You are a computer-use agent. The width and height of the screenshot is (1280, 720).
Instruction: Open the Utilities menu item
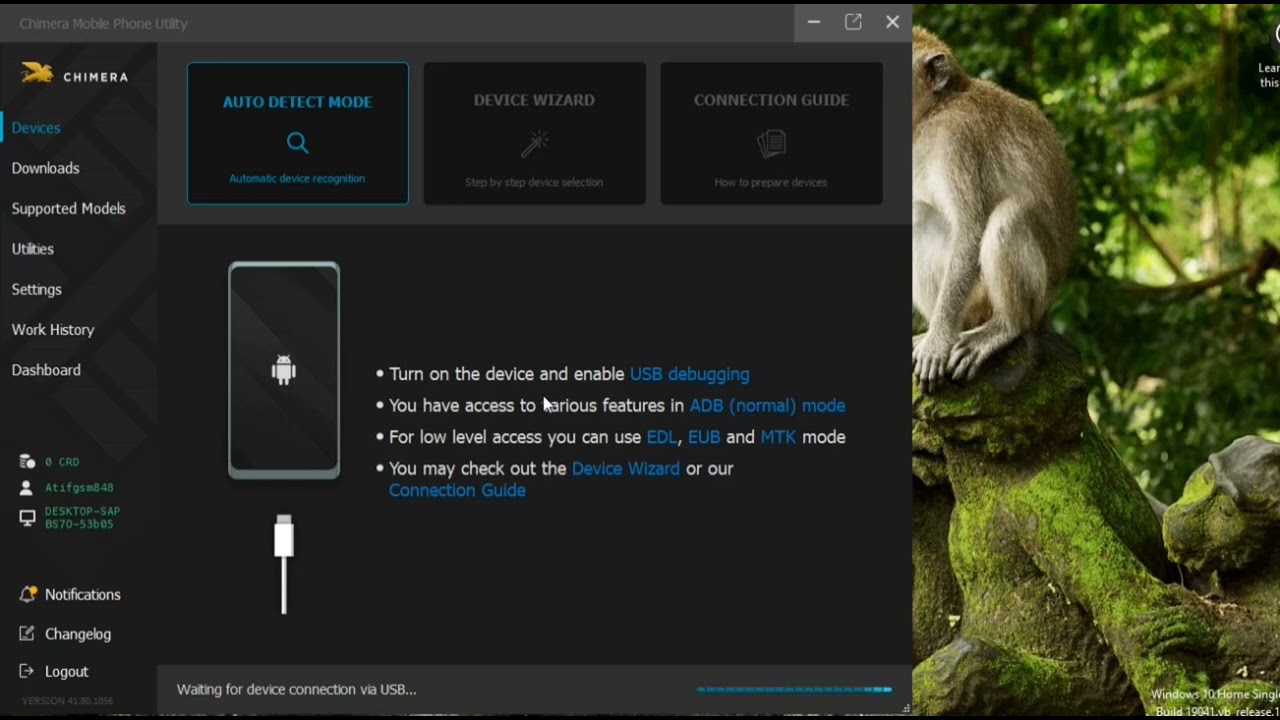pos(32,249)
